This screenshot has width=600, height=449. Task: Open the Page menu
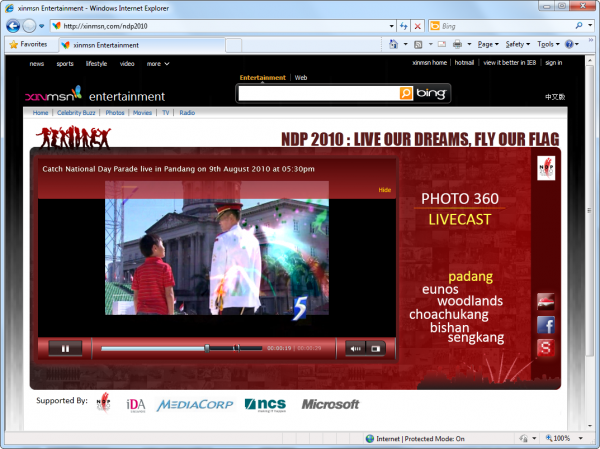click(x=488, y=44)
